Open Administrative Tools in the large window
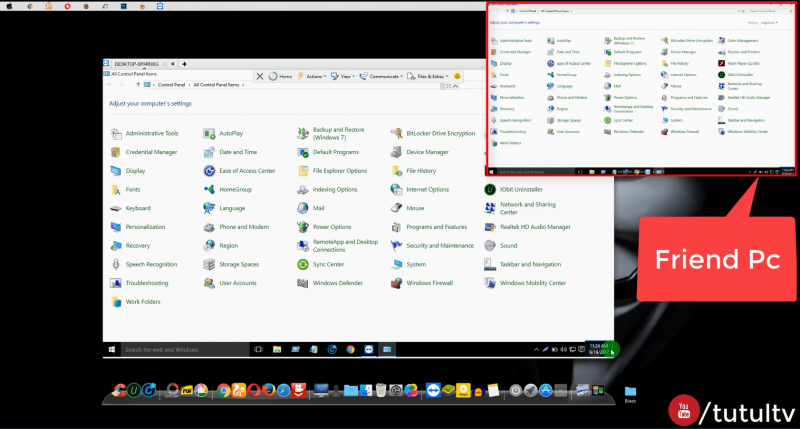This screenshot has height=429, width=800. point(152,133)
